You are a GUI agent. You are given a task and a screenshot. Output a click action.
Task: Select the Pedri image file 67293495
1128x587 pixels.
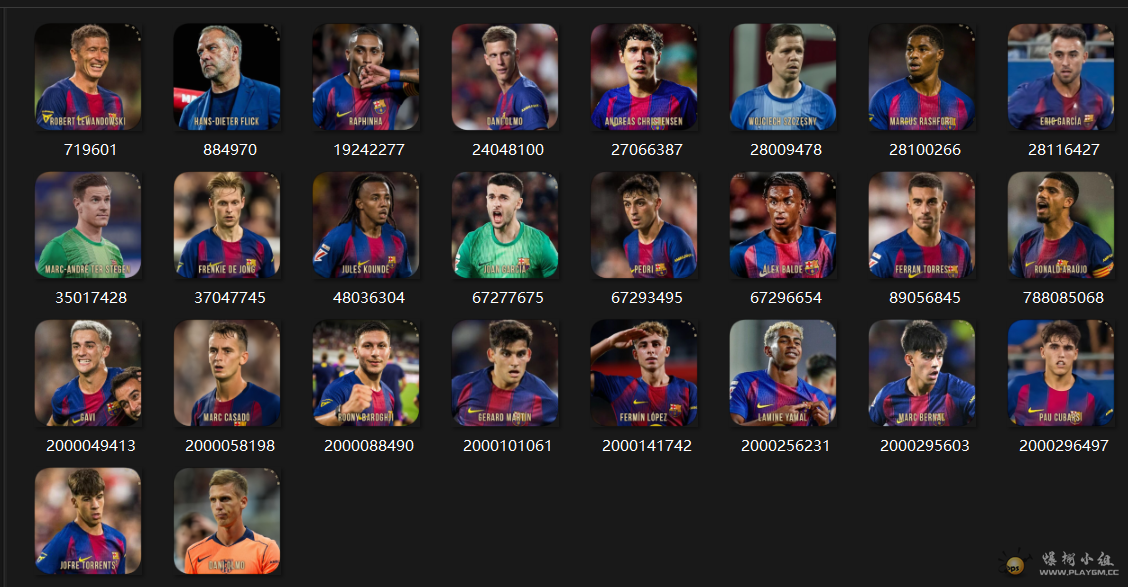tap(644, 225)
